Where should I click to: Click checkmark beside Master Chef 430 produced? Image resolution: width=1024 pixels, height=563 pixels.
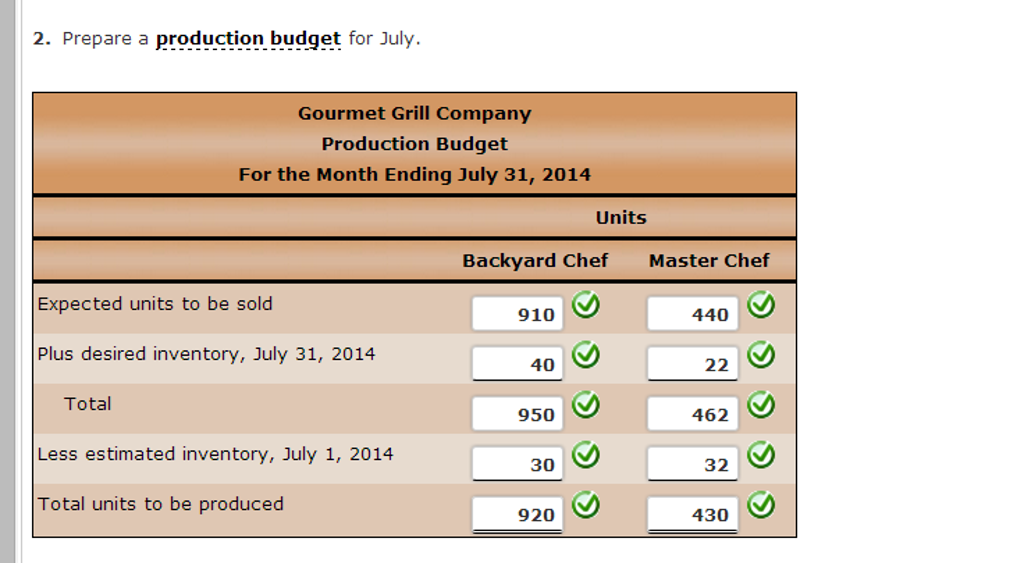pos(761,505)
